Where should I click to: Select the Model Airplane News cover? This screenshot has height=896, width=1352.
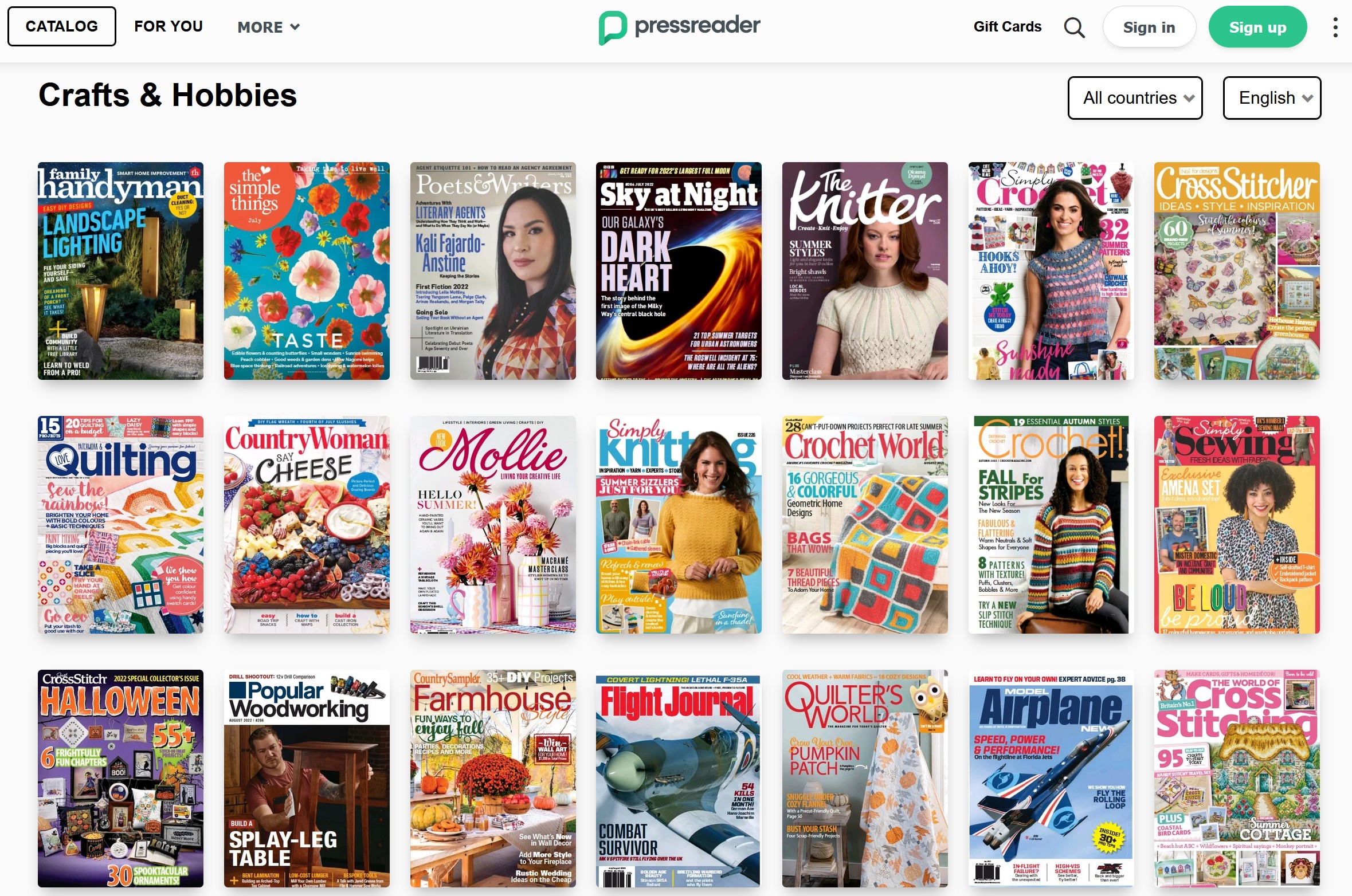(1051, 779)
